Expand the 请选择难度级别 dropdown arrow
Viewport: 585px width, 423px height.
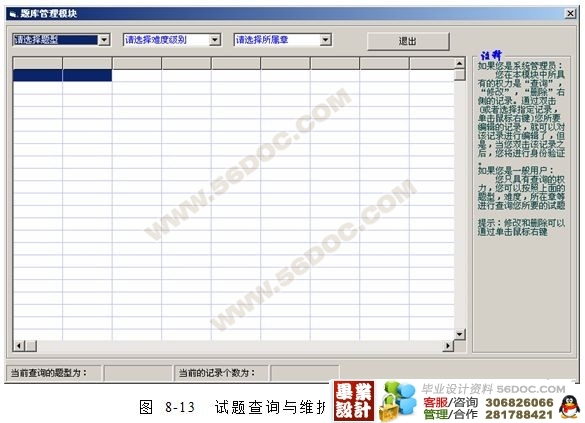point(215,40)
